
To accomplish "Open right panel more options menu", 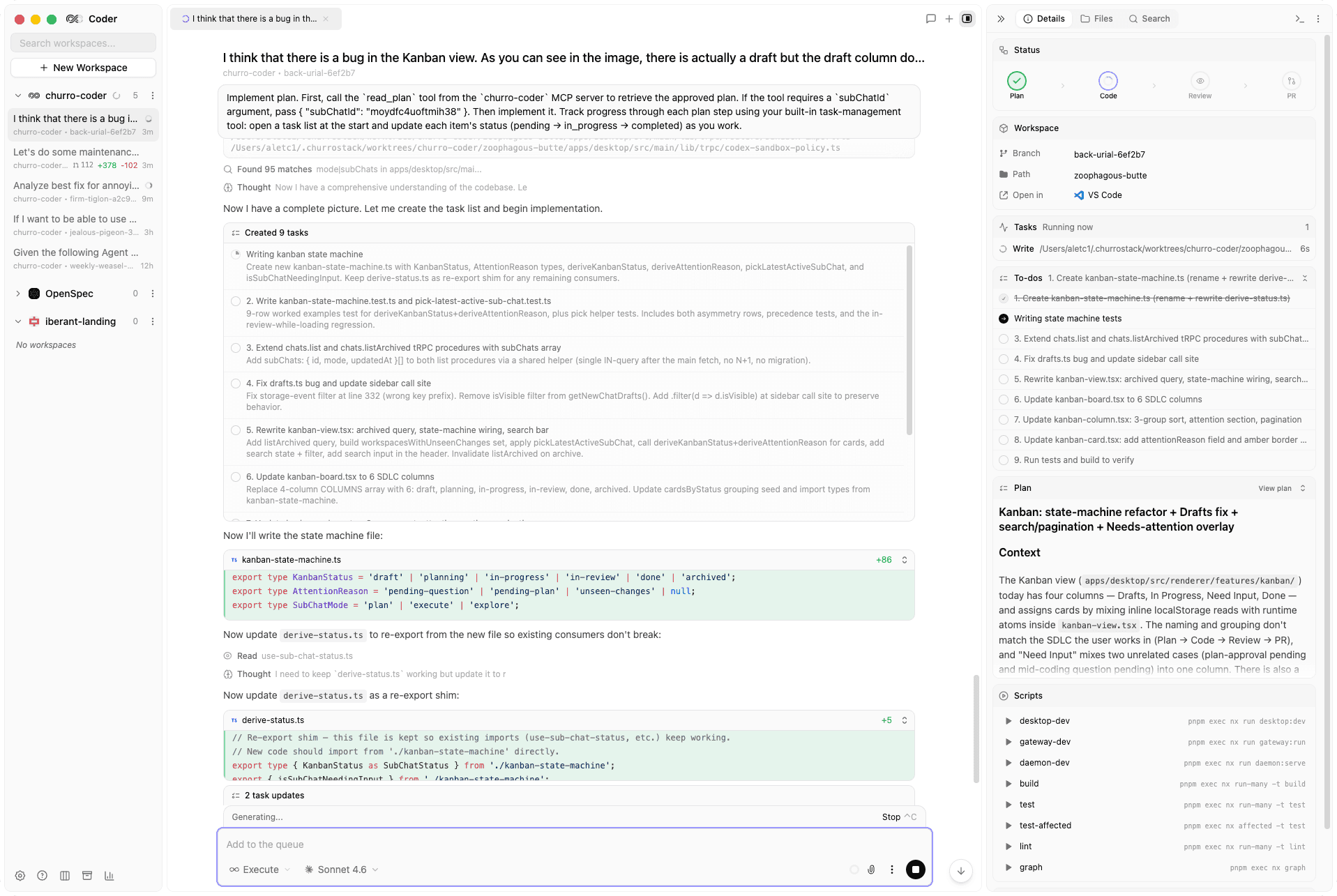I will click(1318, 19).
